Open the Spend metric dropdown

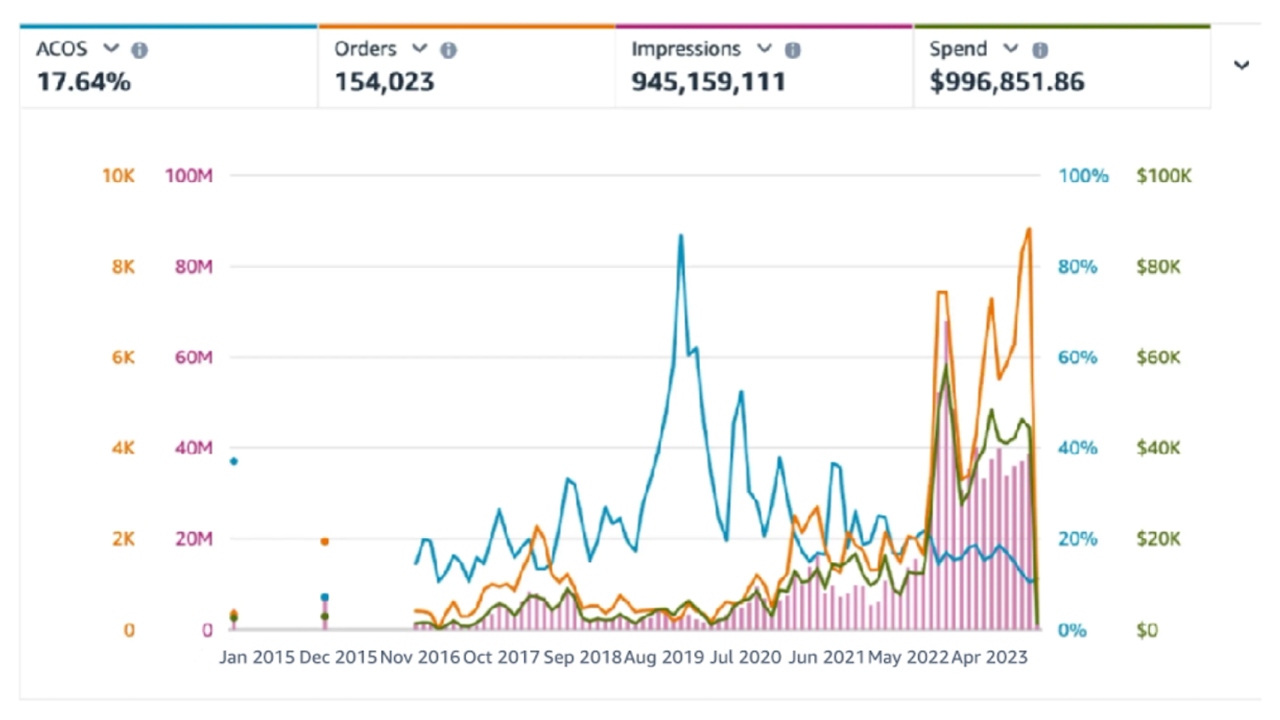1012,49
